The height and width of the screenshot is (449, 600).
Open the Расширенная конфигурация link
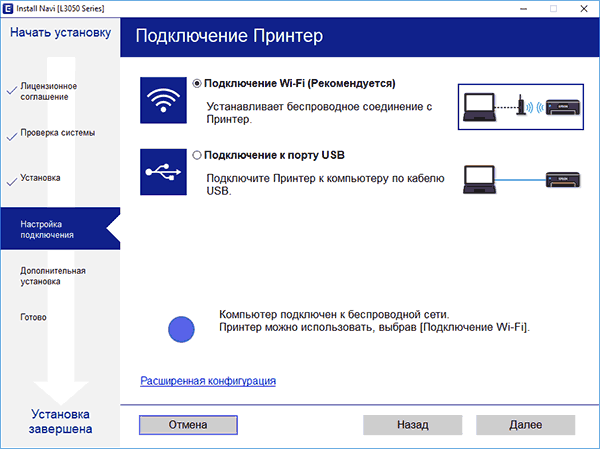click(x=208, y=381)
